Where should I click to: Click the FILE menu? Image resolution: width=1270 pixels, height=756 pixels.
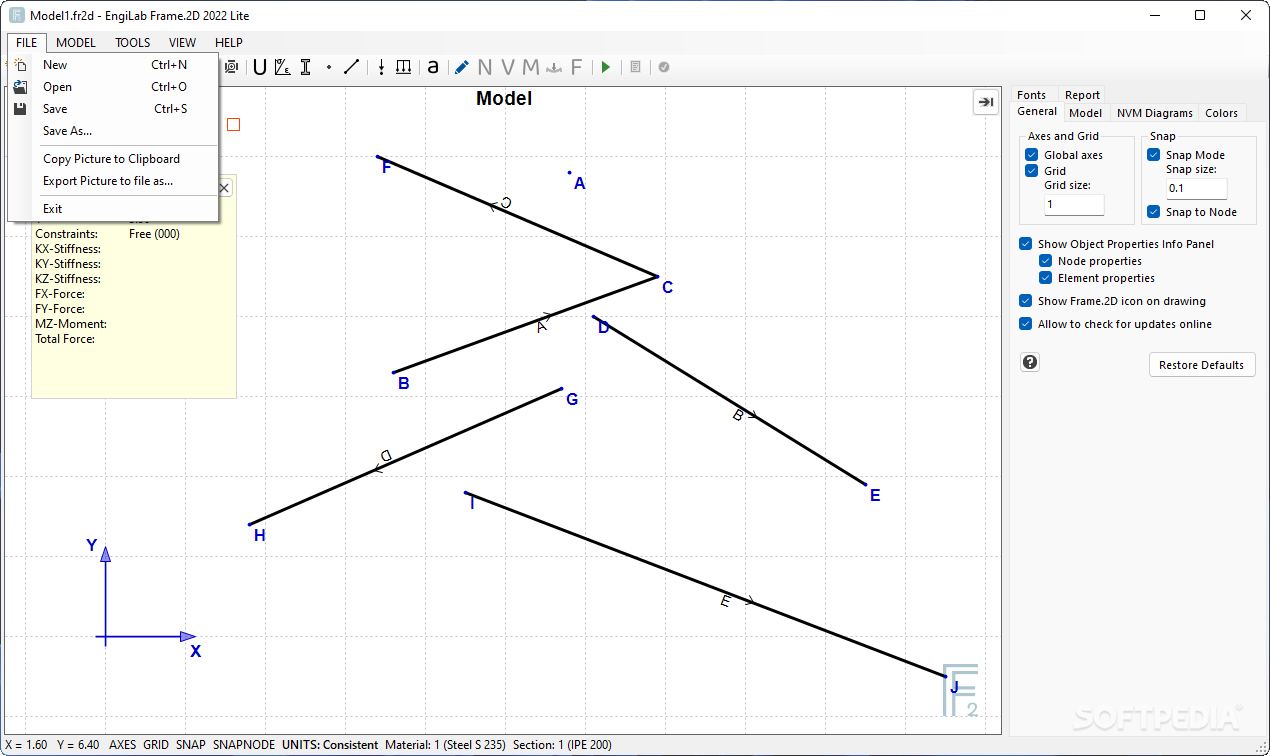27,43
